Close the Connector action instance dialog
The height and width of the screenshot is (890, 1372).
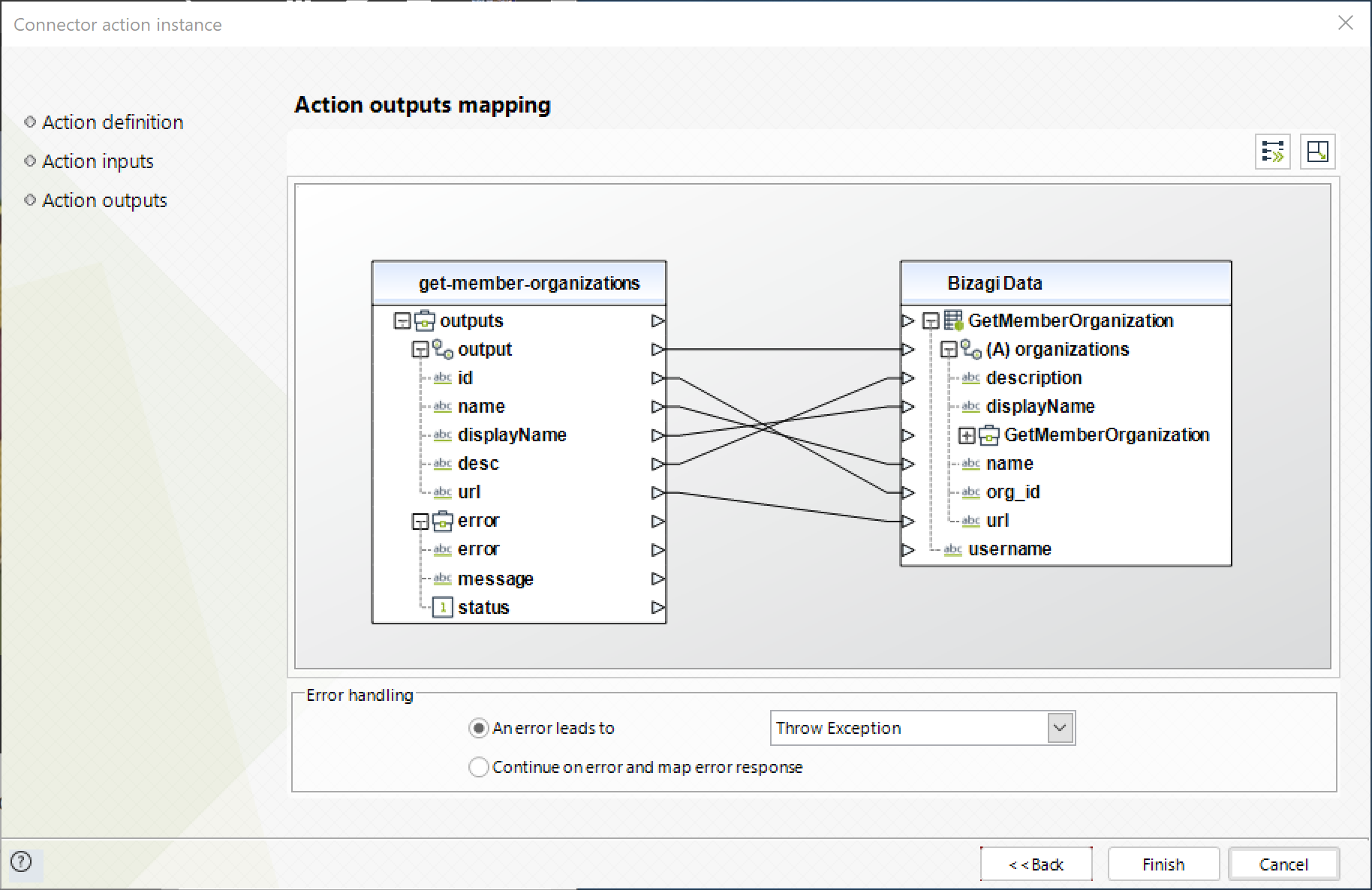click(x=1346, y=23)
